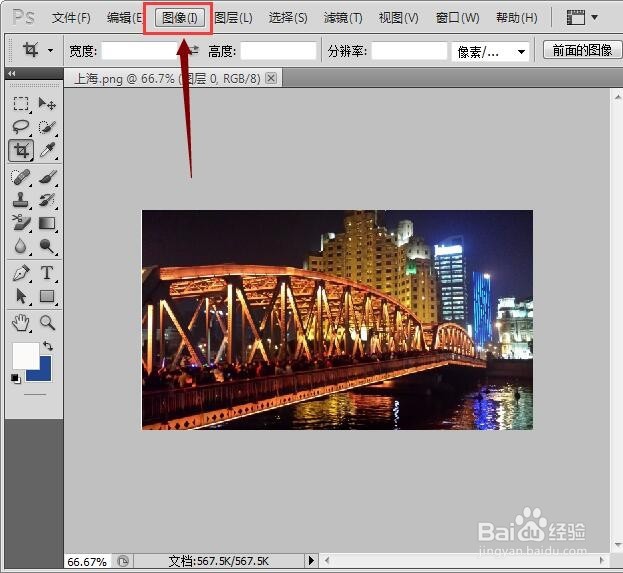The width and height of the screenshot is (623, 573).
Task: Click the vertical scrollbar up arrow
Action: click(617, 96)
